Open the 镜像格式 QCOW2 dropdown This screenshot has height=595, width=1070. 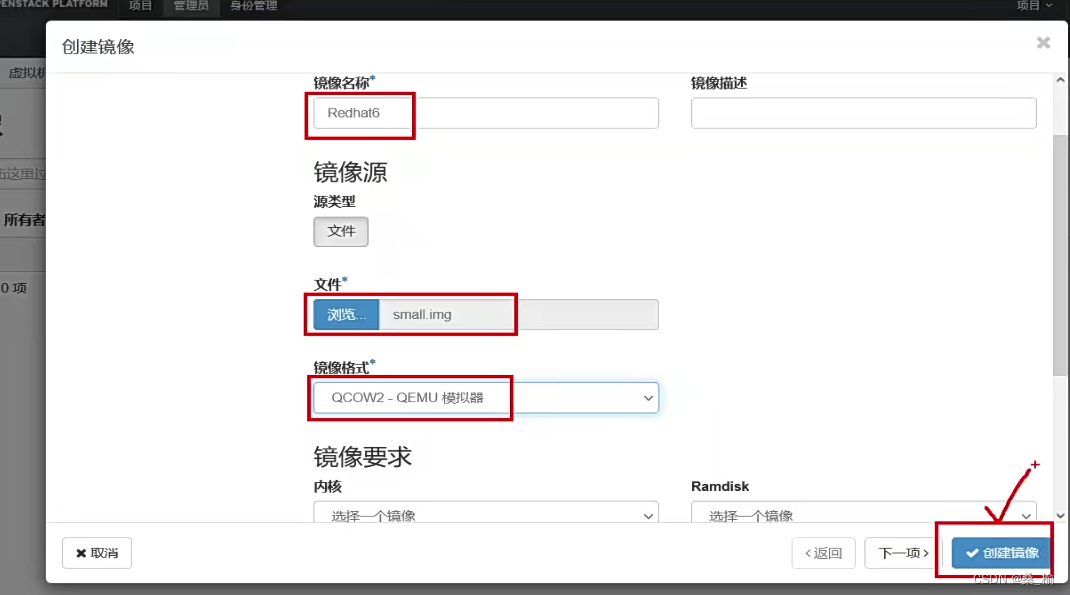coord(486,398)
